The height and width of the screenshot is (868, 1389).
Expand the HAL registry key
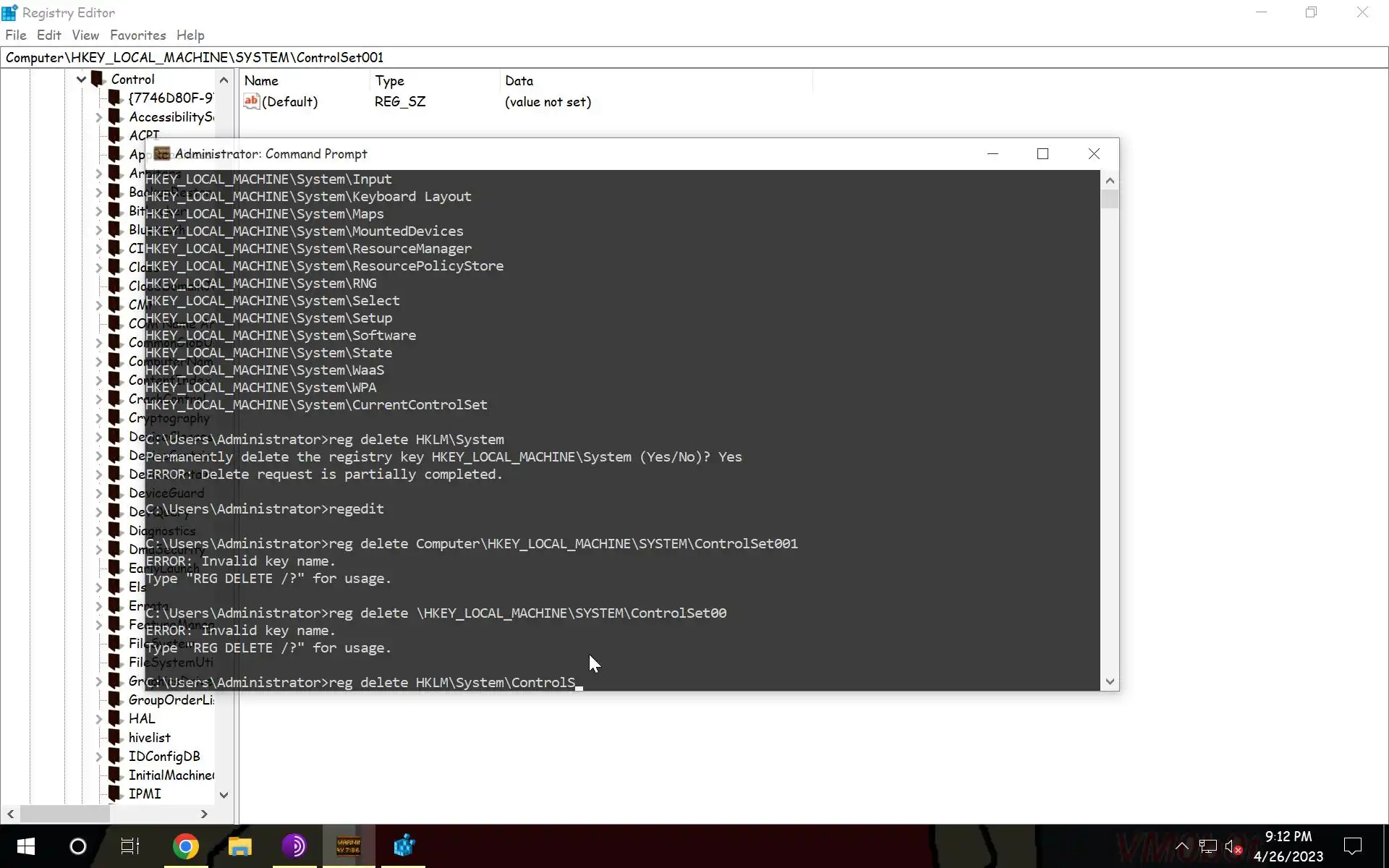tap(99, 718)
